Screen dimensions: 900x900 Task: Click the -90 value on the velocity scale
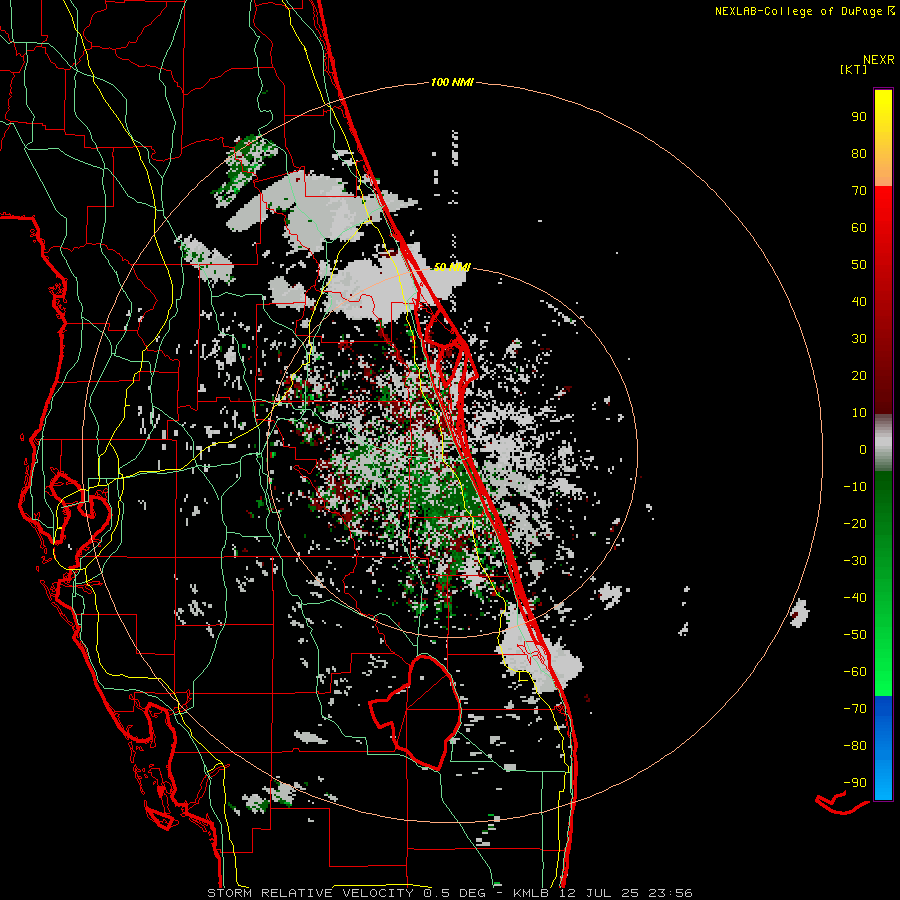[855, 782]
